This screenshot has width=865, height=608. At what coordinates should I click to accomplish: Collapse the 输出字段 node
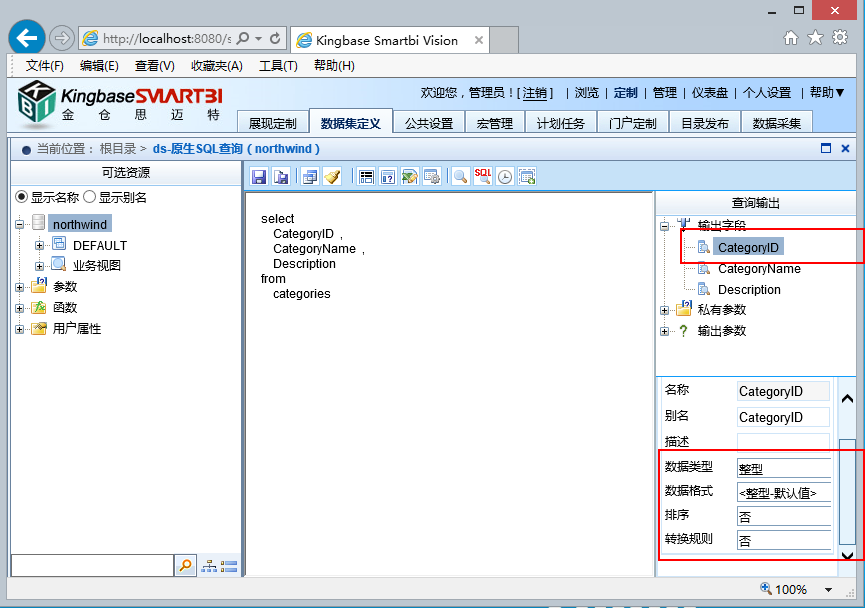tap(664, 226)
